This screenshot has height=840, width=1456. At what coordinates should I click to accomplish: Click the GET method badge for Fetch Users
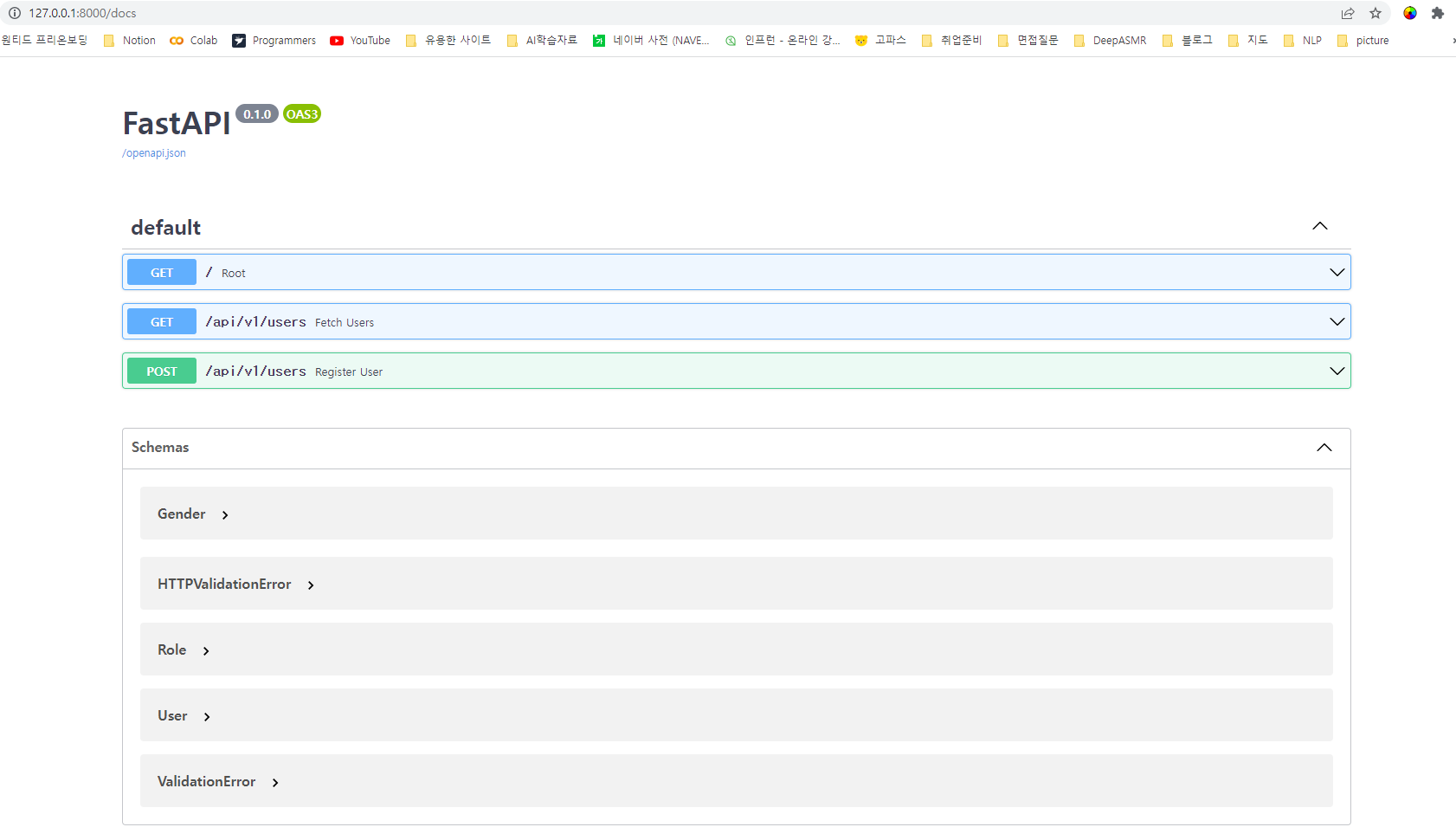162,321
